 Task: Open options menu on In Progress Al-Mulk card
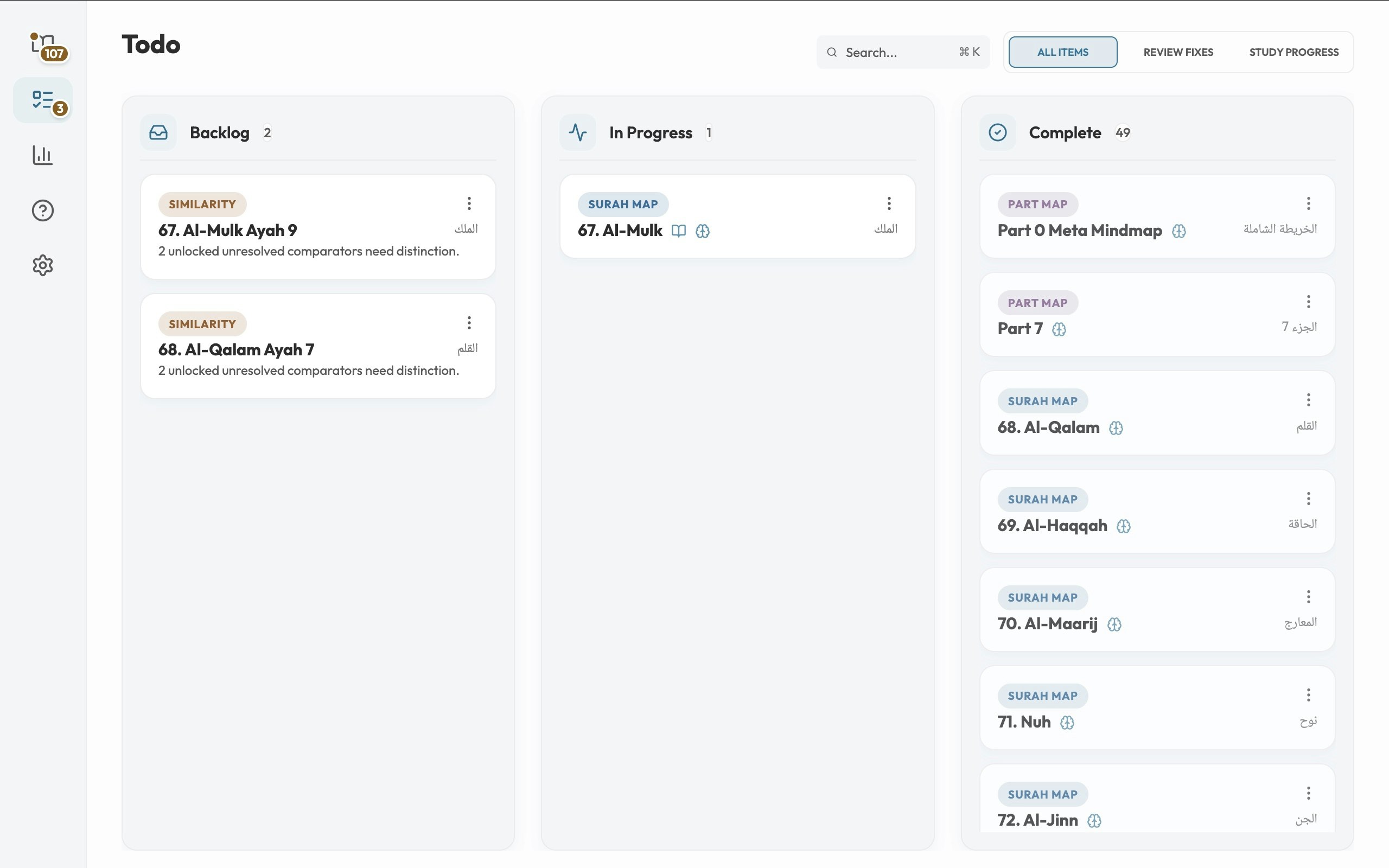(889, 203)
